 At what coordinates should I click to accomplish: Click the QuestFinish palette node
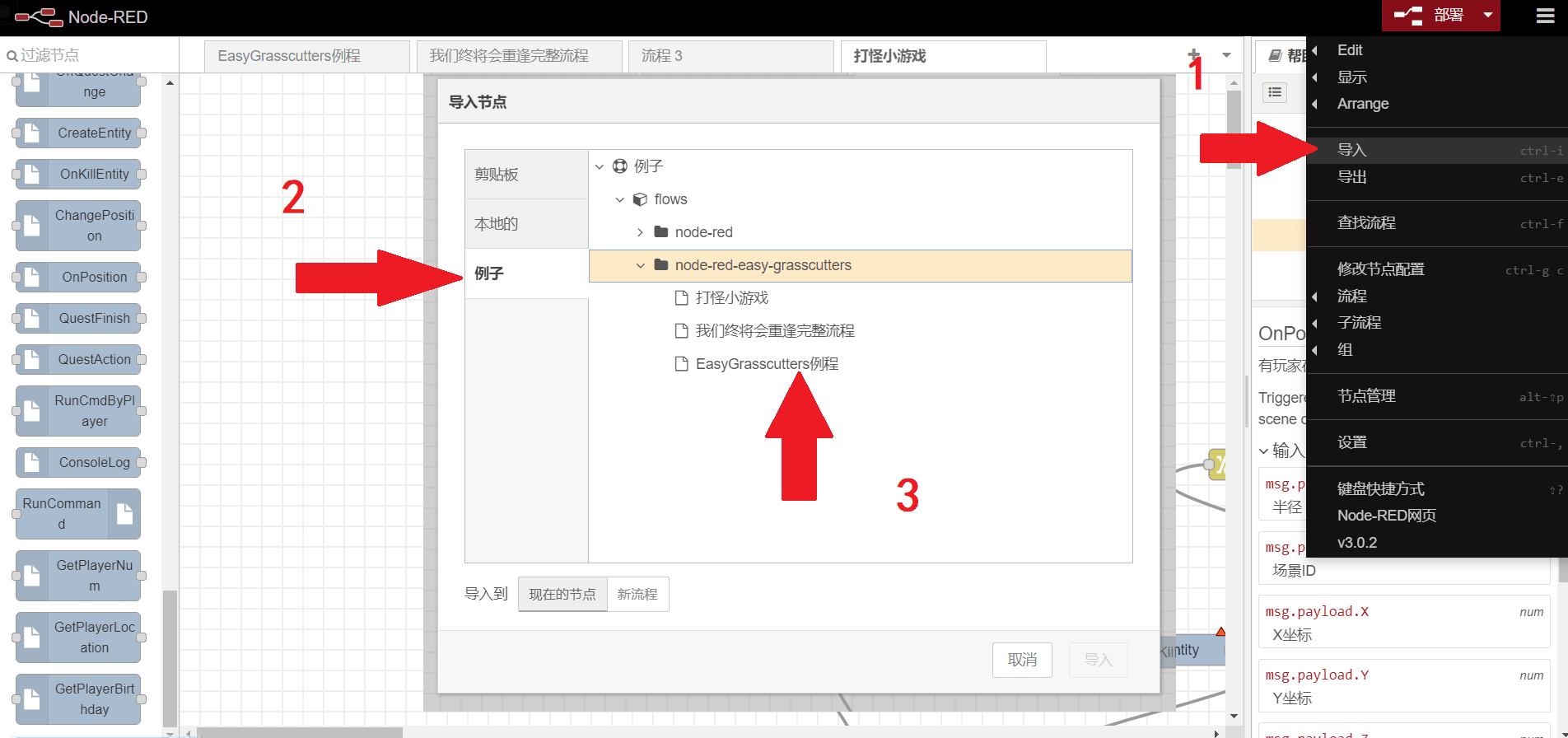pyautogui.click(x=78, y=318)
